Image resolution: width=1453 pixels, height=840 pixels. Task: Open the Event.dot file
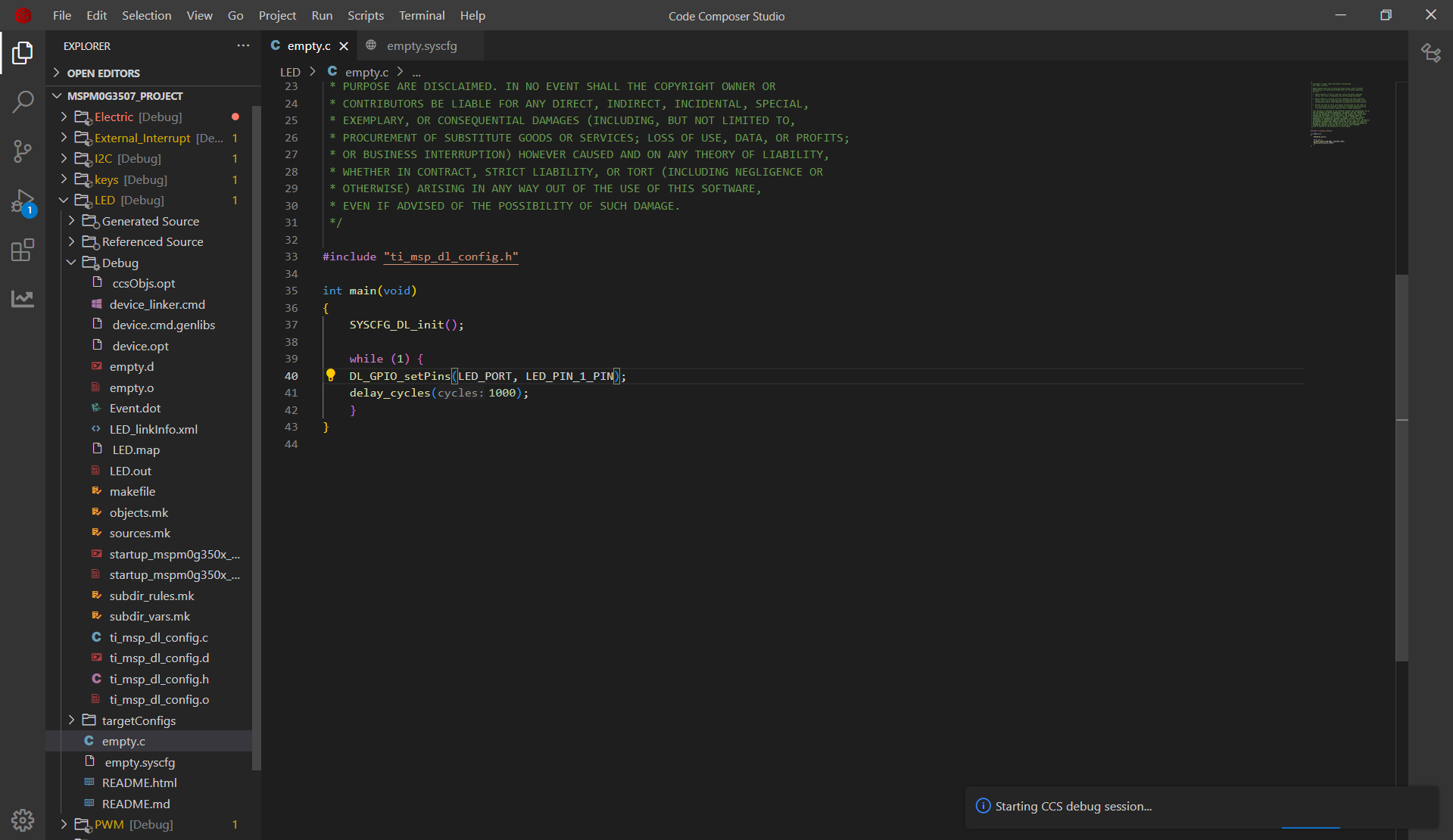click(x=148, y=409)
